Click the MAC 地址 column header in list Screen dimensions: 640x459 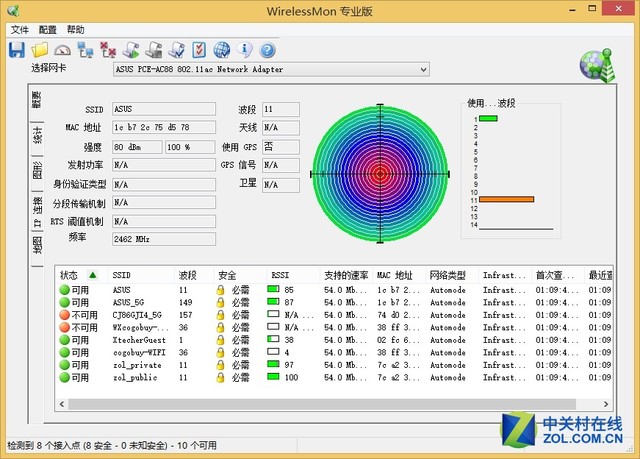click(399, 275)
